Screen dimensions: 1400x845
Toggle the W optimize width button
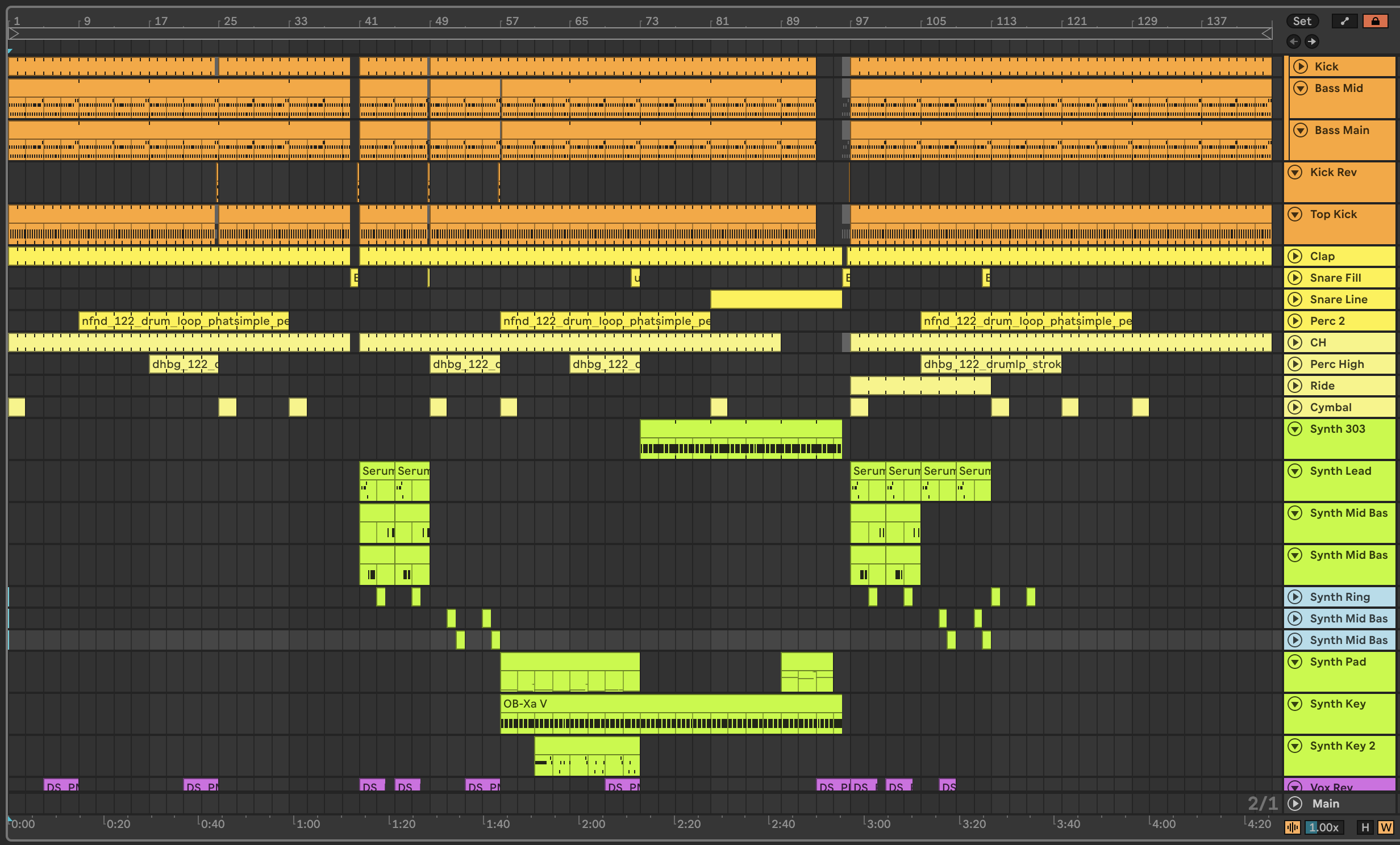1386,827
